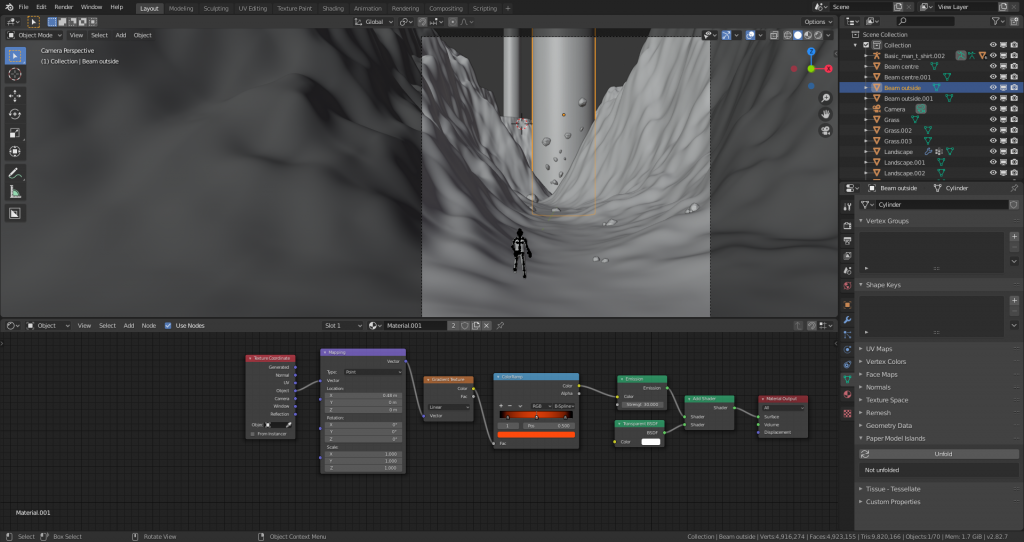Screen dimensions: 1024x542
Task: Add a color stop in ColorRamp
Action: tap(501, 406)
